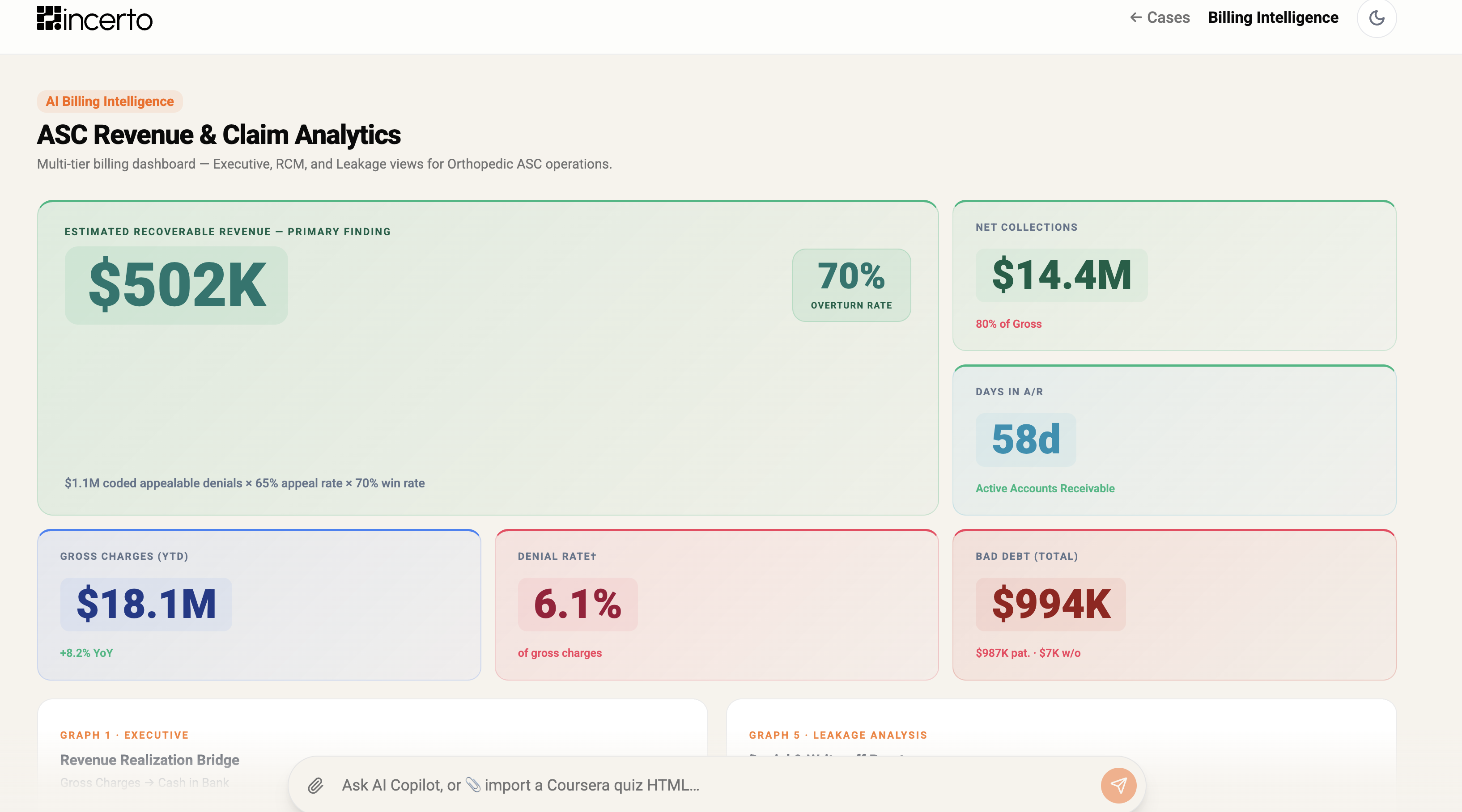This screenshot has width=1462, height=812.
Task: Click the Estimated Recoverable Revenue heading
Action: pyautogui.click(x=228, y=232)
